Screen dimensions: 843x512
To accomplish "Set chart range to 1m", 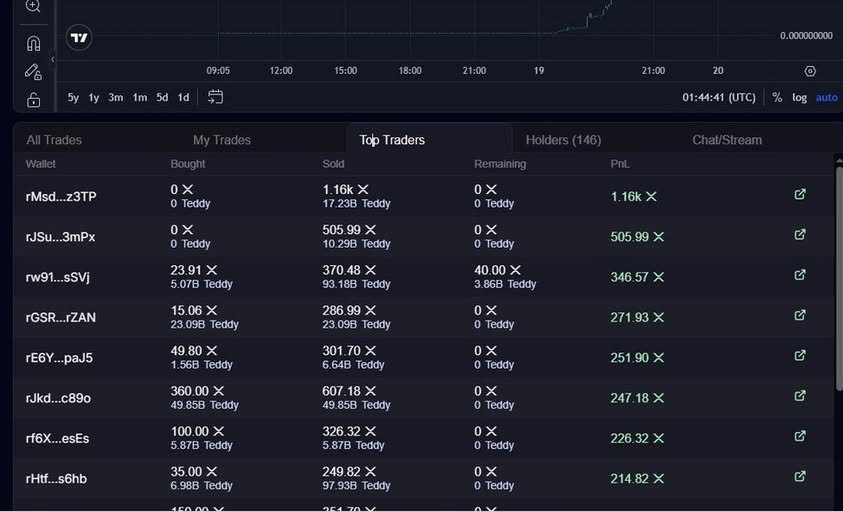I will (140, 97).
